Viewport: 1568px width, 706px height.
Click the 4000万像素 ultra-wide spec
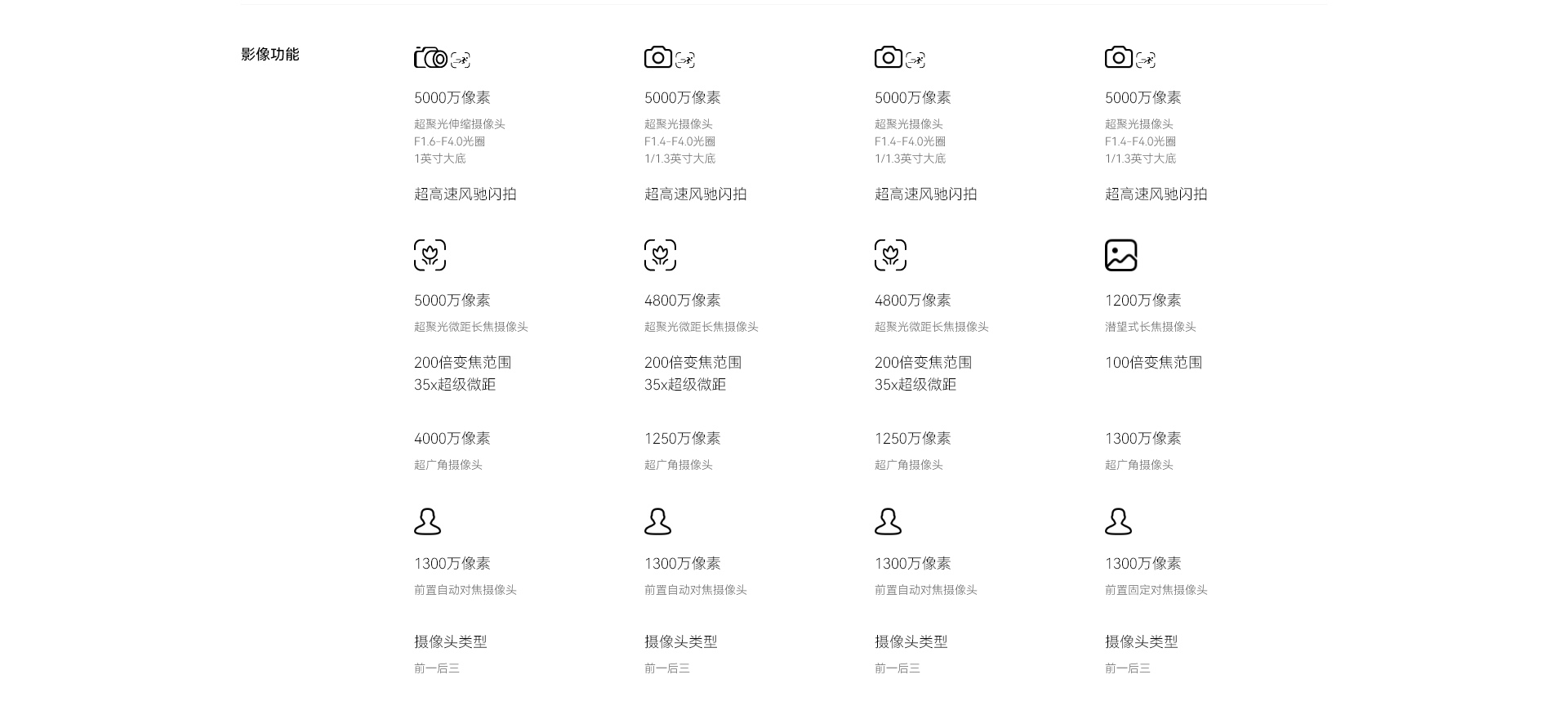click(x=452, y=439)
